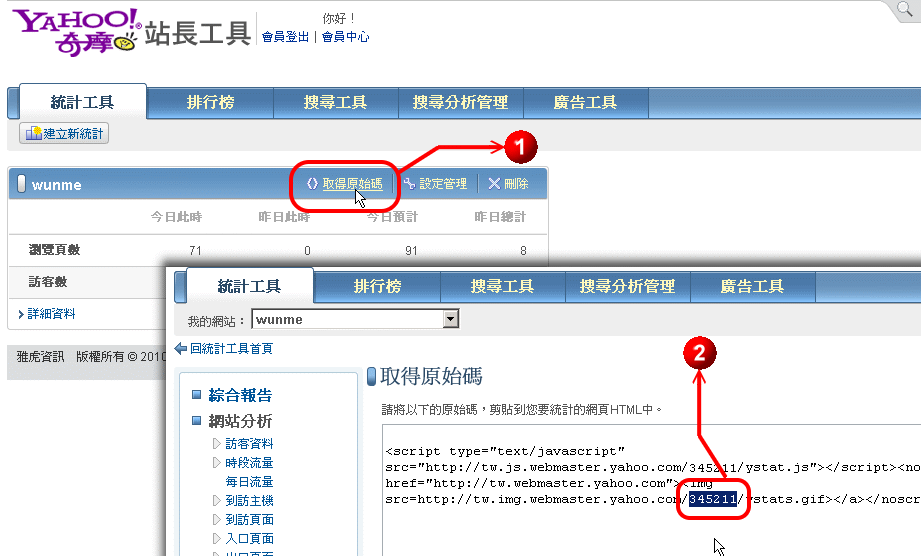Open 設定管理 for wunme site
This screenshot has height=556, width=921.
click(x=443, y=184)
